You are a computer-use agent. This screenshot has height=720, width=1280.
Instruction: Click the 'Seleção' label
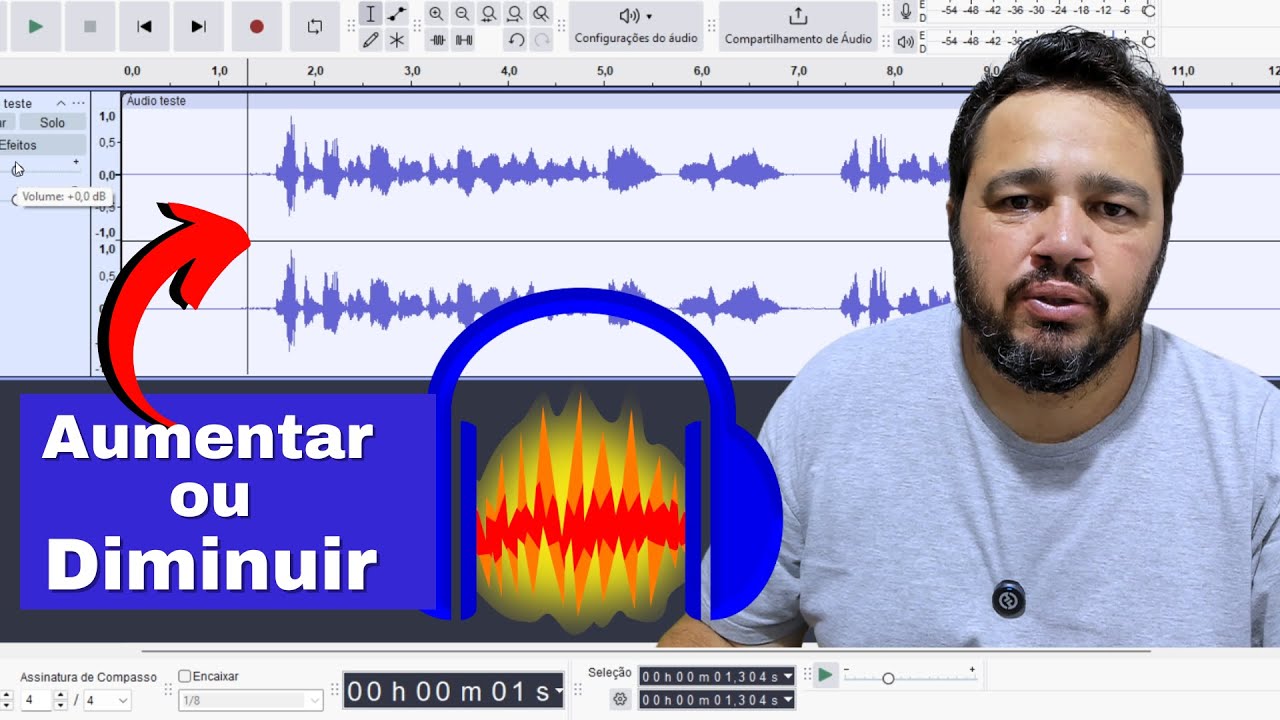tap(610, 673)
